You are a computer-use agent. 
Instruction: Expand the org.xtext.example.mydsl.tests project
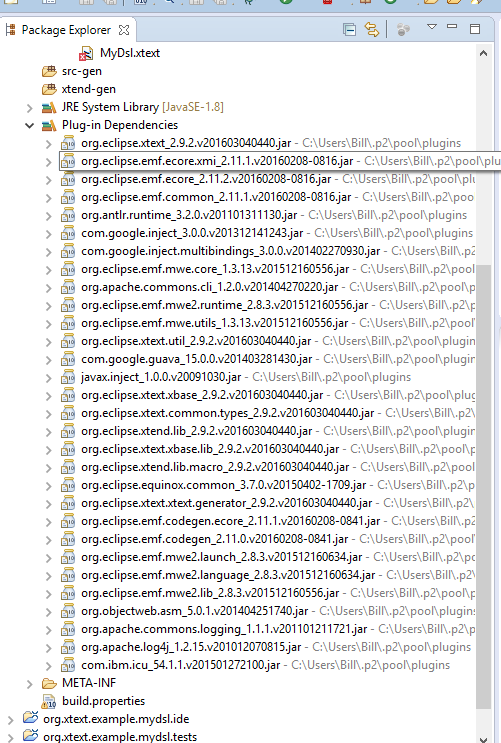click(10, 737)
